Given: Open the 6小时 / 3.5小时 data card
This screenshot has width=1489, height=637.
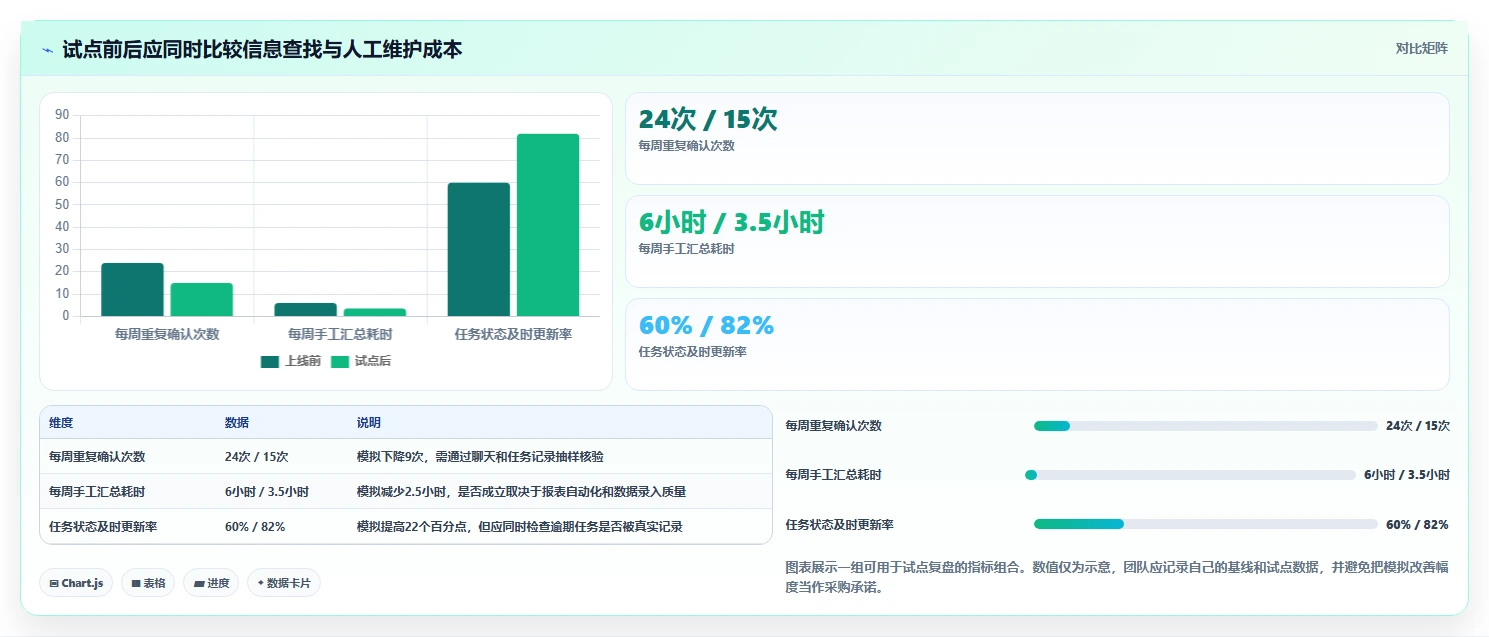Looking at the screenshot, I should 1037,241.
